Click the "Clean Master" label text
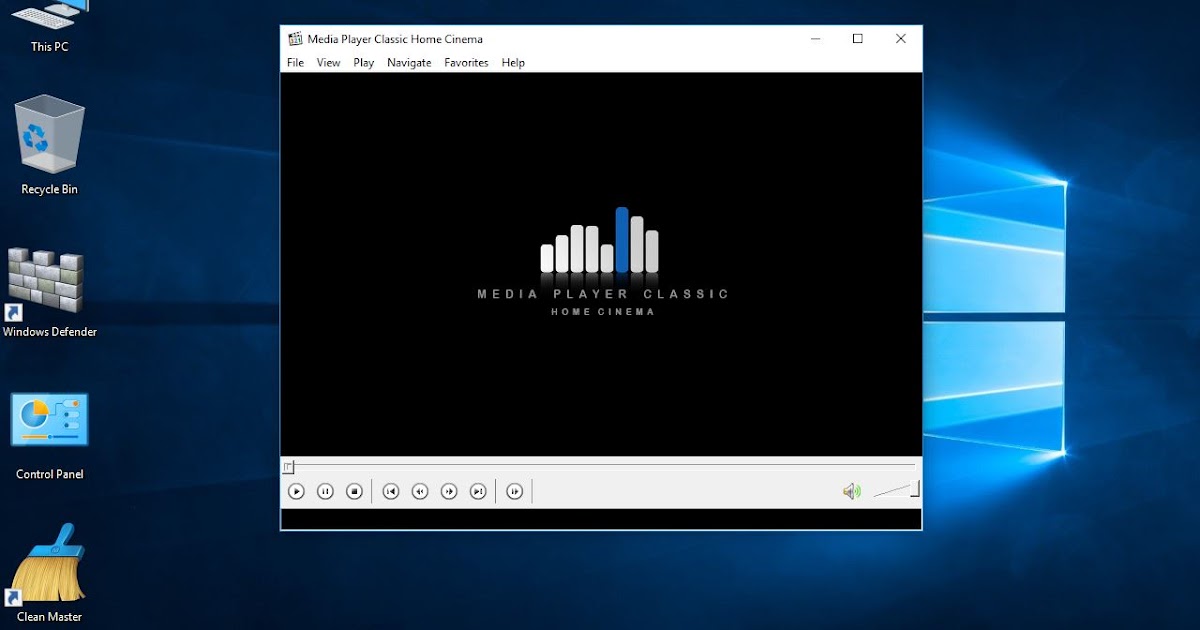Screen dimensions: 1200x630 click(50, 617)
